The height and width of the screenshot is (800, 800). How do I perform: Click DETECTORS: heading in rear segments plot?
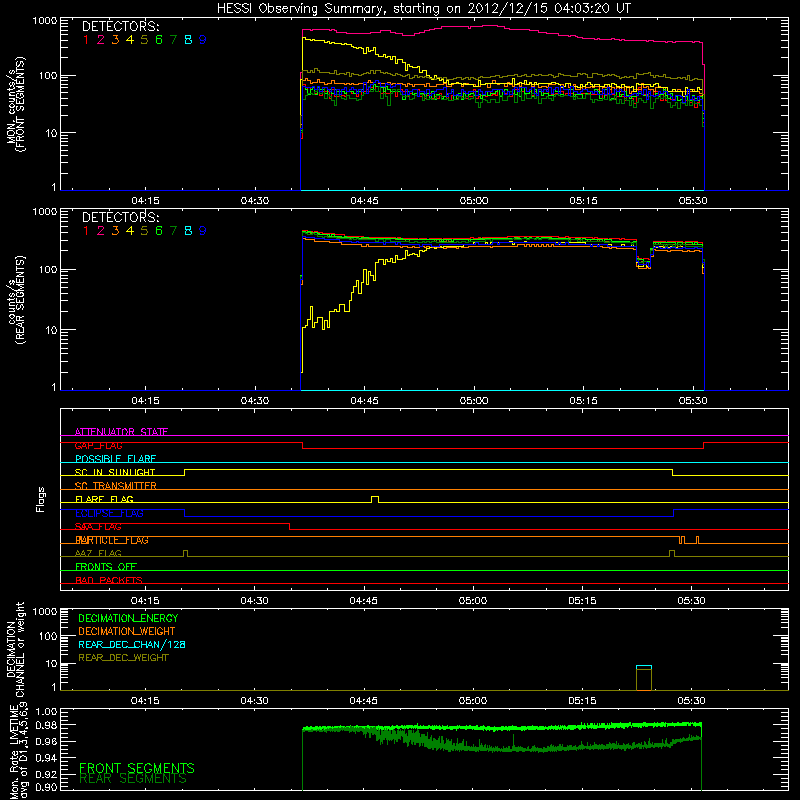tap(121, 217)
